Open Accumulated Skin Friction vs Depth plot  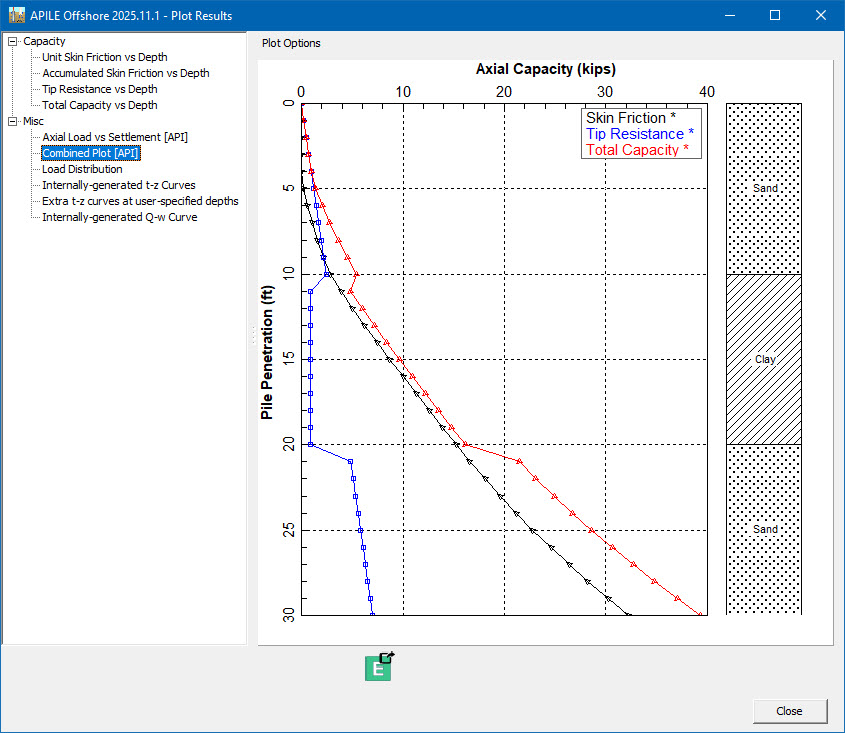tap(124, 73)
